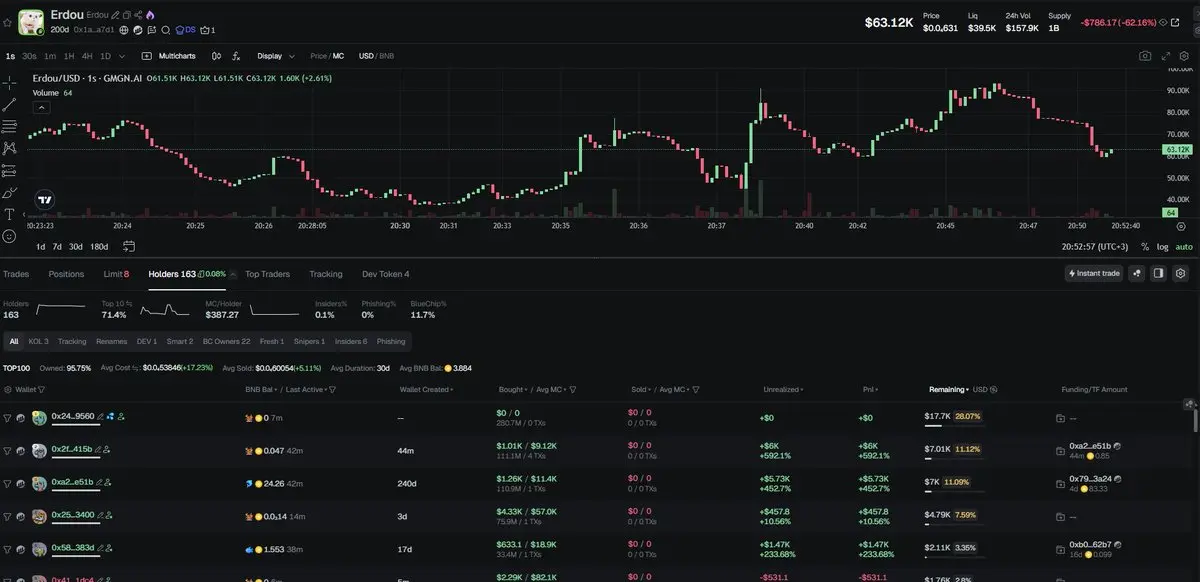Screen dimensions: 1200x582
Task: Toggle filter on wallet 0x24..9560 row
Action: click(x=8, y=417)
